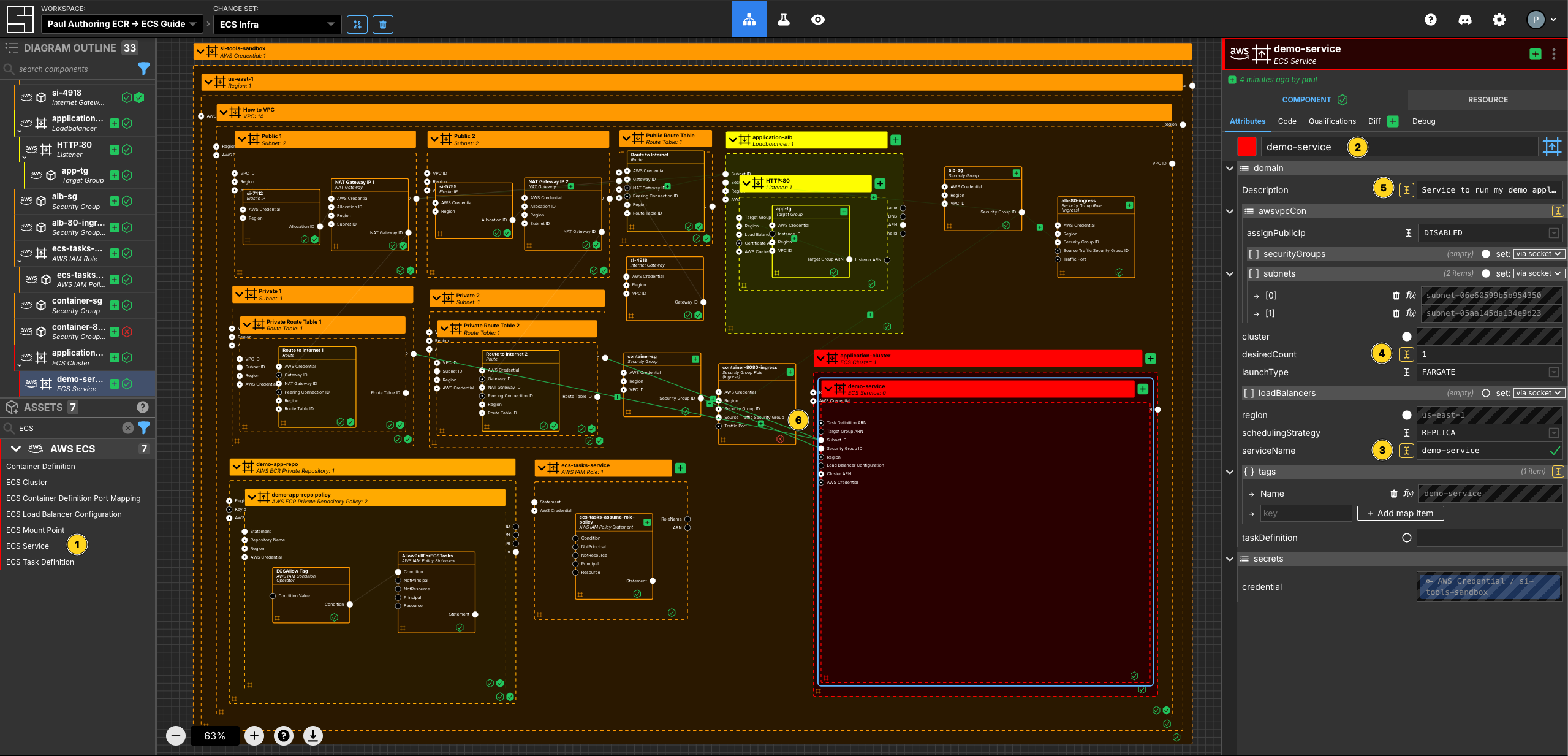Select the si-4918 Internet Gateway row
This screenshot has height=756, width=1568.
pos(85,97)
